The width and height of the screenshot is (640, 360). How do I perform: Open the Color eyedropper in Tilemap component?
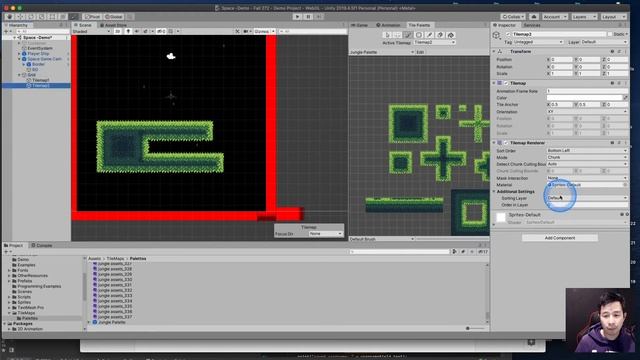625,98
